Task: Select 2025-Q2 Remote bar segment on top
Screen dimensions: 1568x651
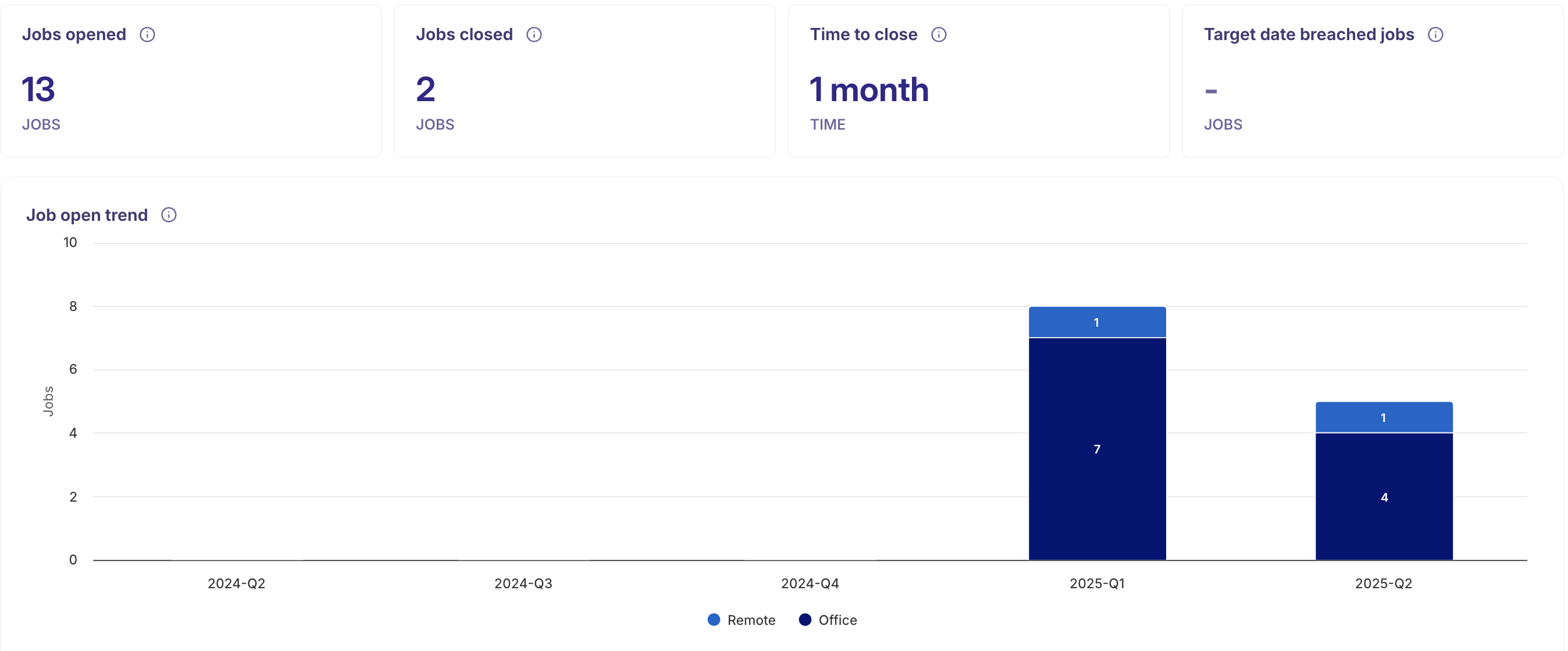Action: pyautogui.click(x=1384, y=417)
